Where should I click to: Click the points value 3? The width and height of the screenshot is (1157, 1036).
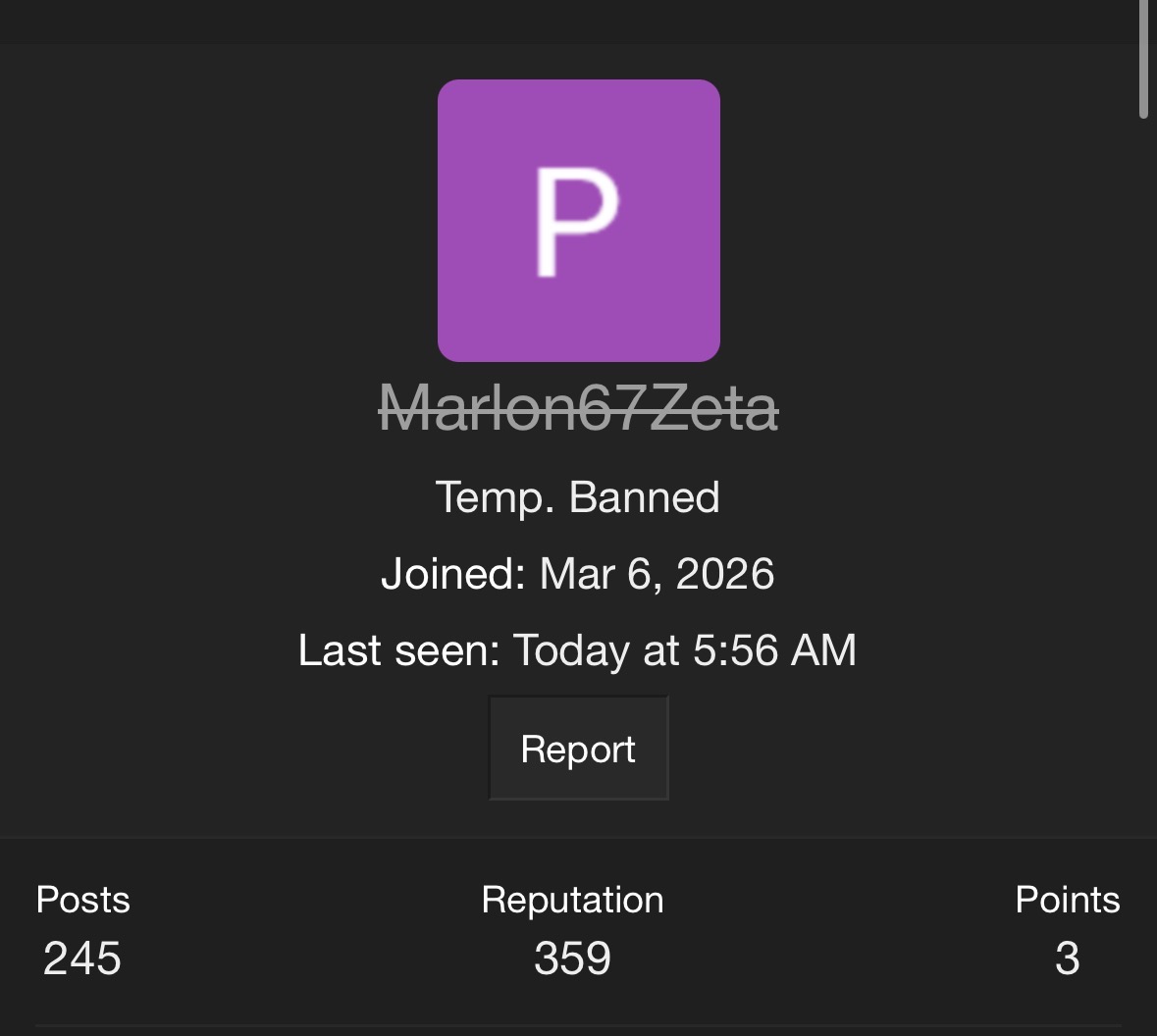(x=1067, y=958)
